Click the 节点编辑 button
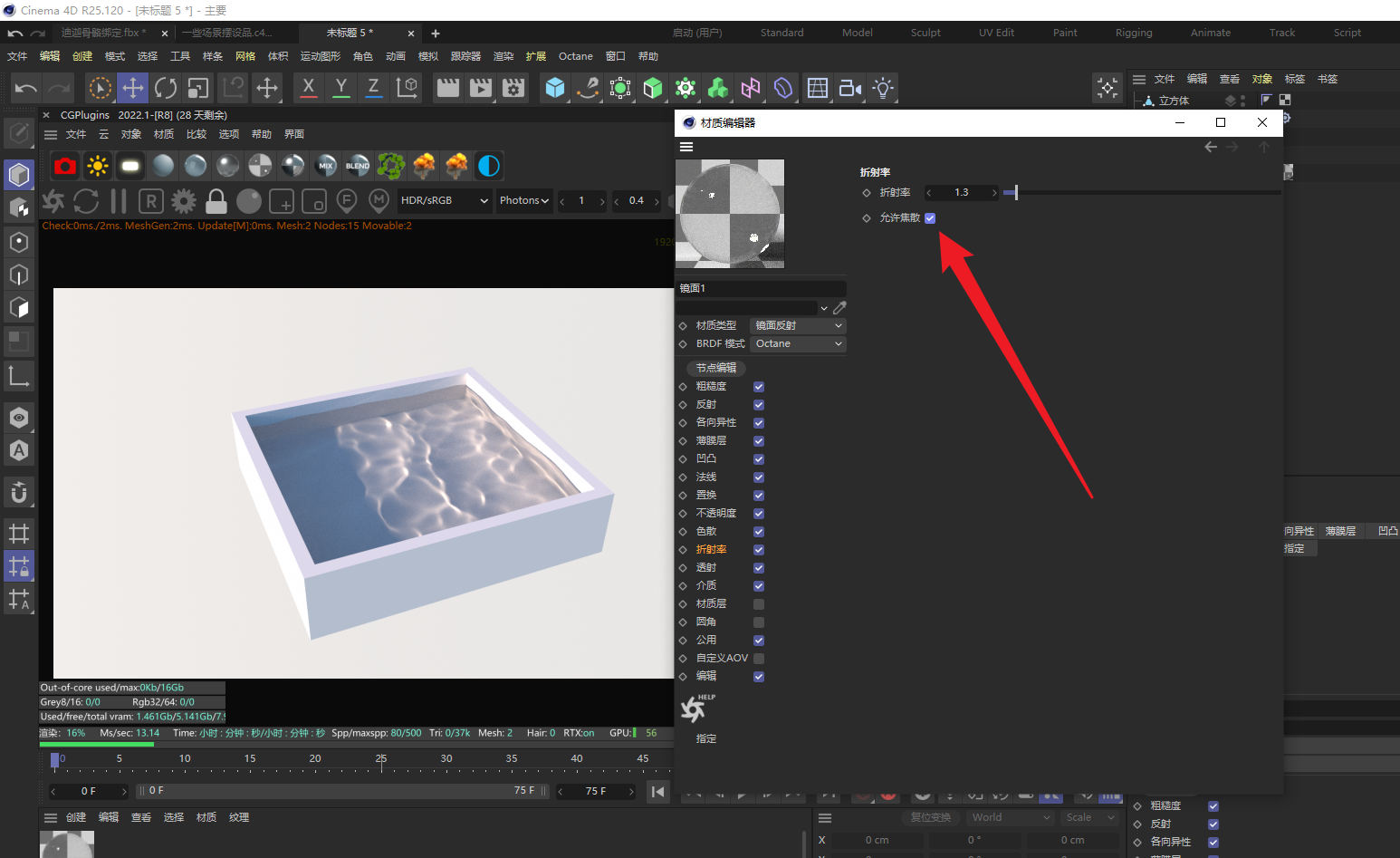This screenshot has height=858, width=1400. point(715,368)
